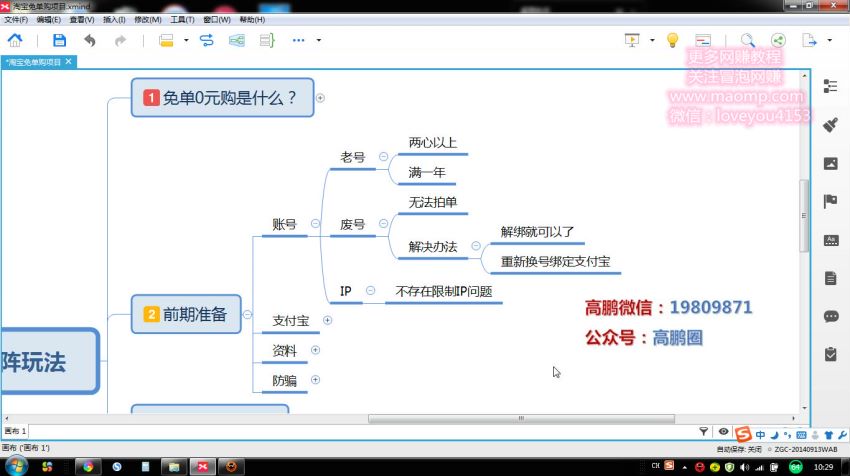The image size is (850, 476).
Task: Select the 前期准备 topic node
Action: 186,314
